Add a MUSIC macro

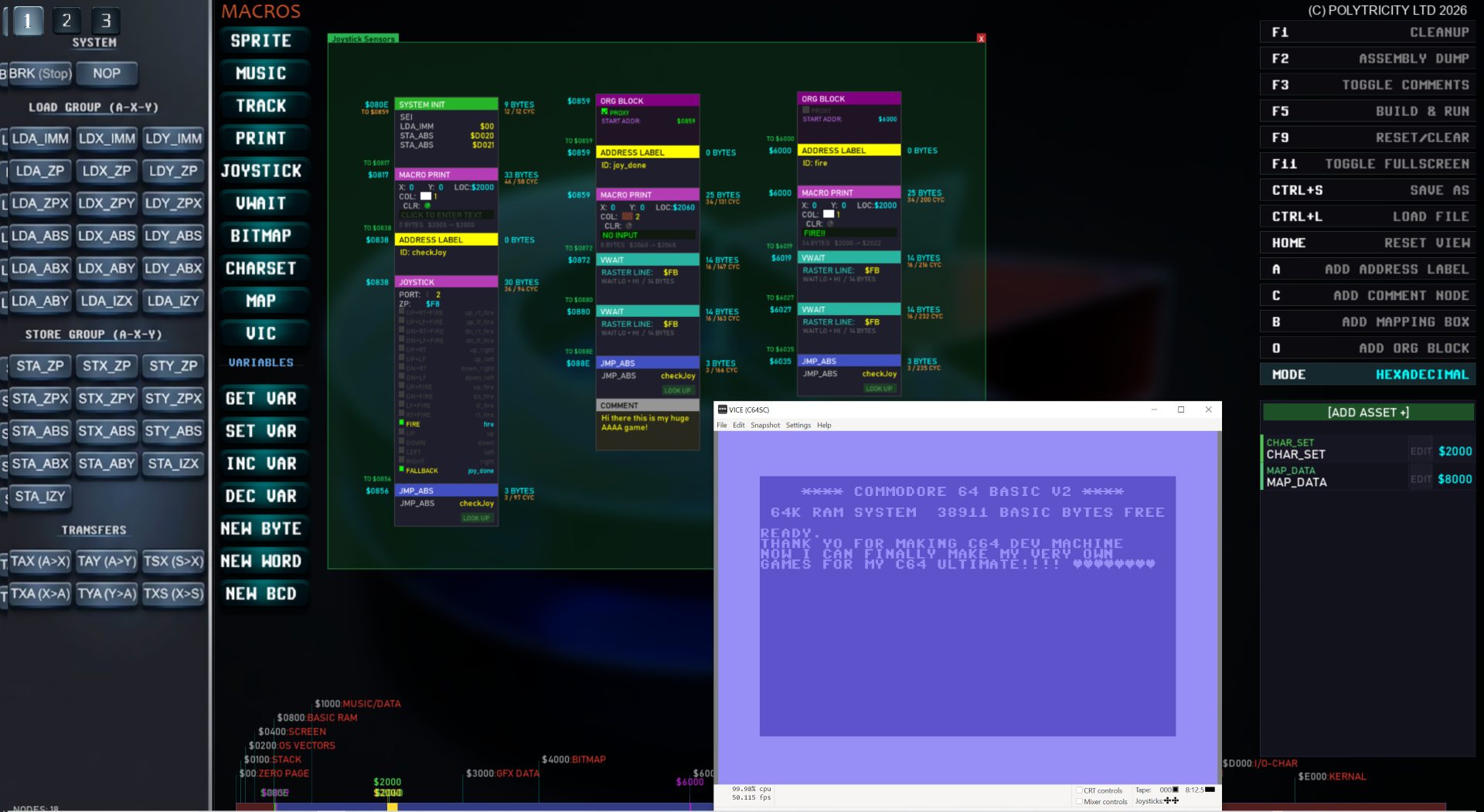(261, 73)
